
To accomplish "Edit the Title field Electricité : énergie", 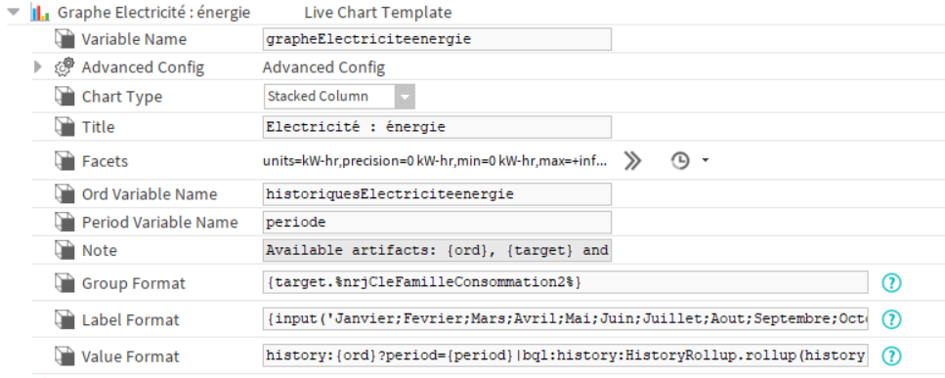I will tap(438, 127).
